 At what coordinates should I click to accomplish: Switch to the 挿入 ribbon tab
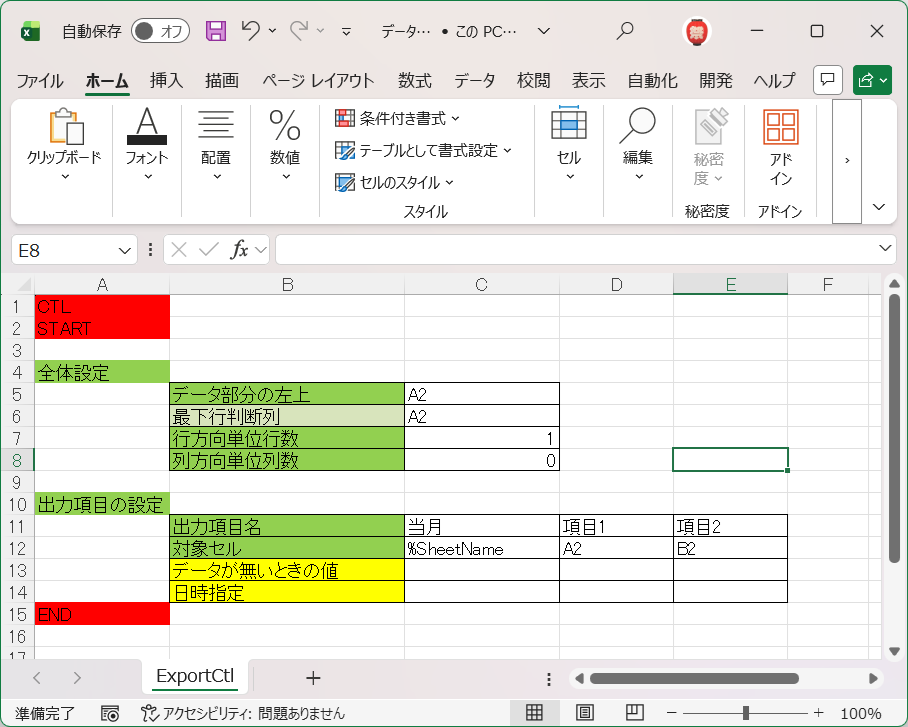tap(166, 81)
